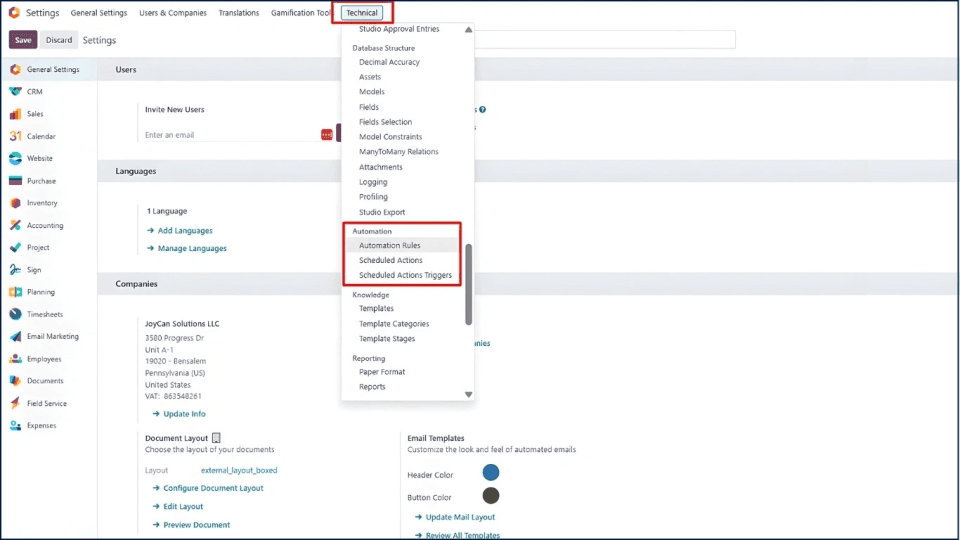Click the Technical menu scrollbar thumb
Viewport: 960px width, 540px height.
468,285
